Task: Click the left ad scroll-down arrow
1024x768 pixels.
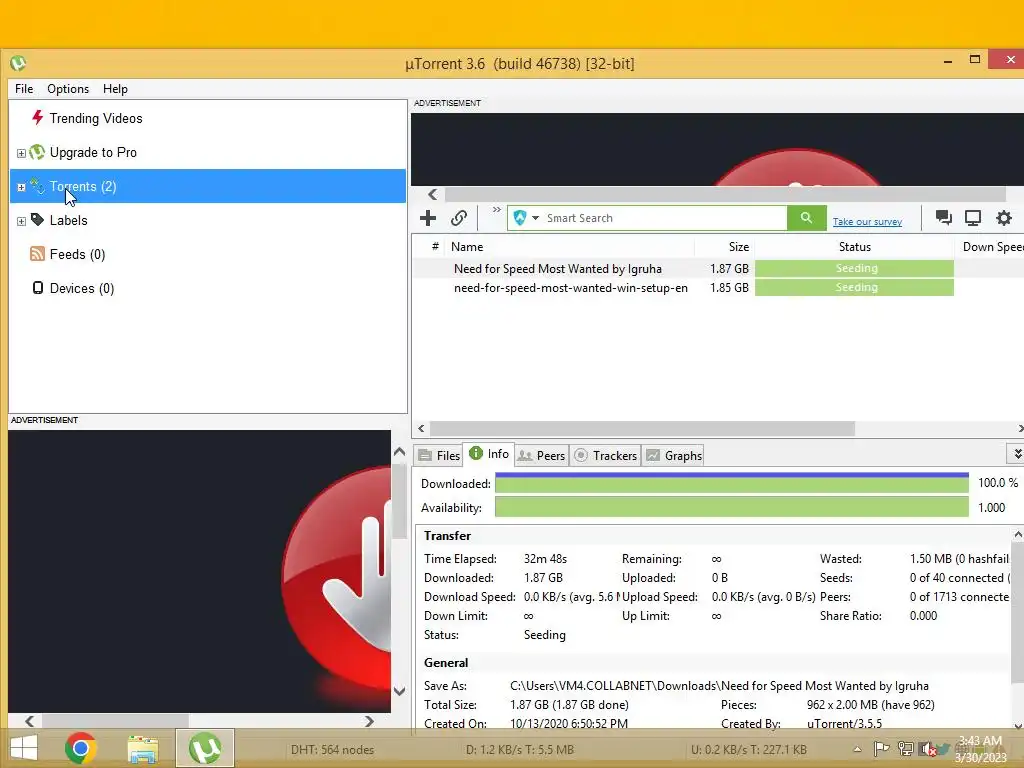Action: 400,691
